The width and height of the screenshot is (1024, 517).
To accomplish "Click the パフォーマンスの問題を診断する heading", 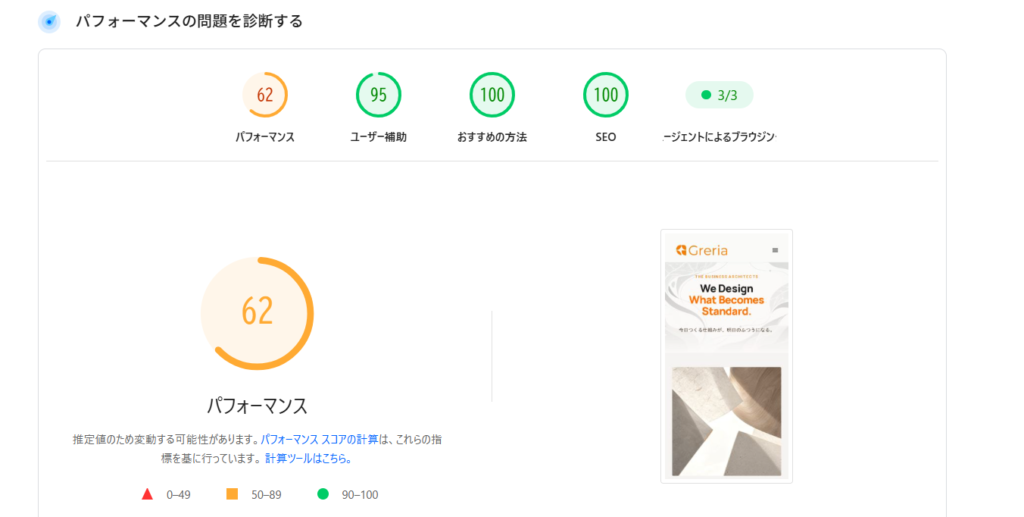I will click(189, 22).
